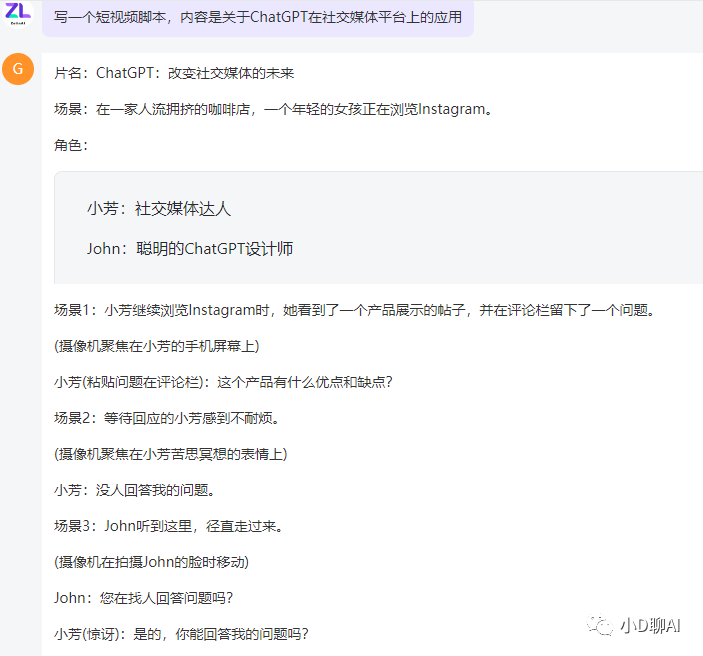
Task: Click the 场景1 paragraph about Instagram 帖子
Action: click(x=355, y=310)
